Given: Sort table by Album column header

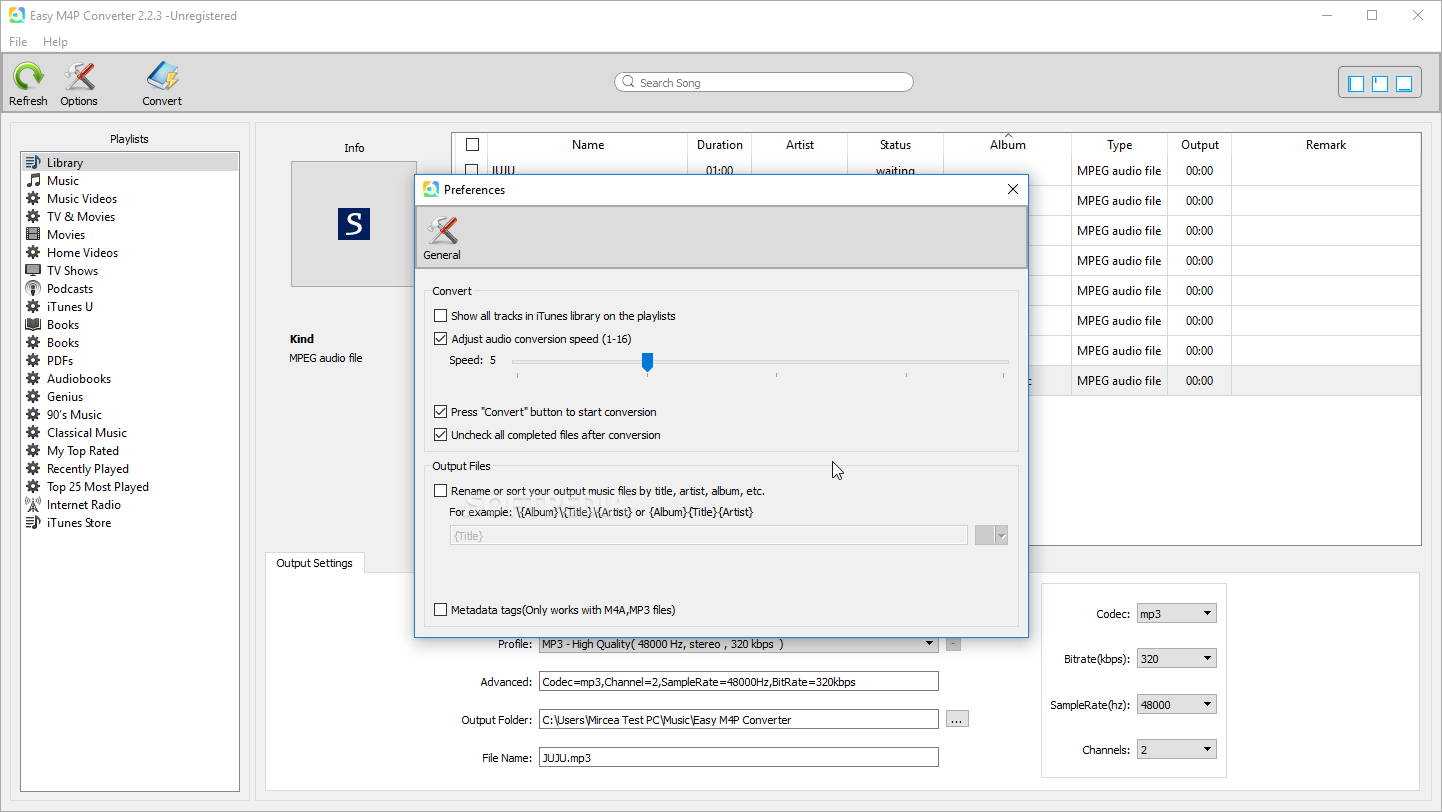Looking at the screenshot, I should coord(1008,145).
